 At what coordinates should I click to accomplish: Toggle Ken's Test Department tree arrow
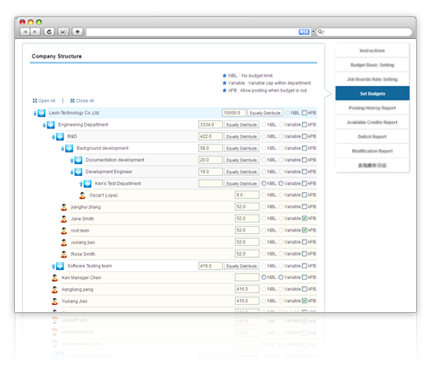tap(81, 184)
